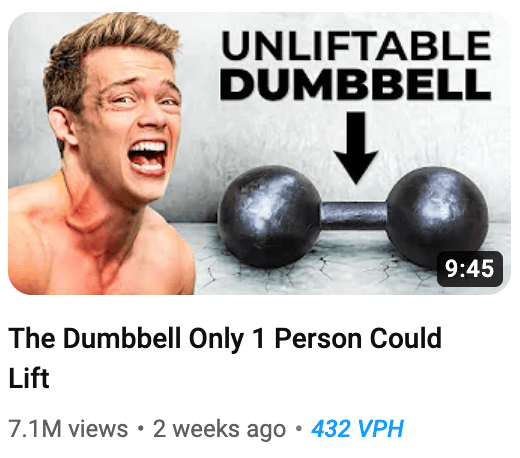This screenshot has height=458, width=520.
Task: Click the 9:45 duration badge
Action: pyautogui.click(x=469, y=269)
